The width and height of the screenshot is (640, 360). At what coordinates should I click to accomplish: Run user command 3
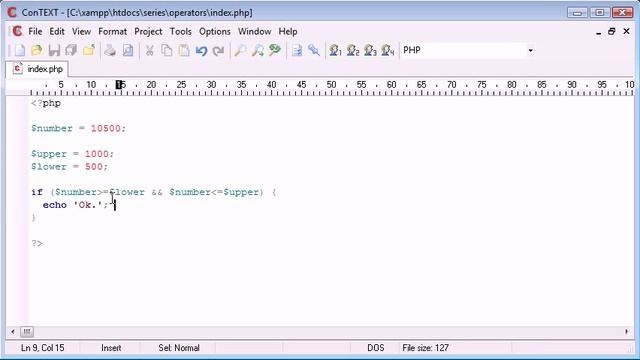[x=370, y=51]
